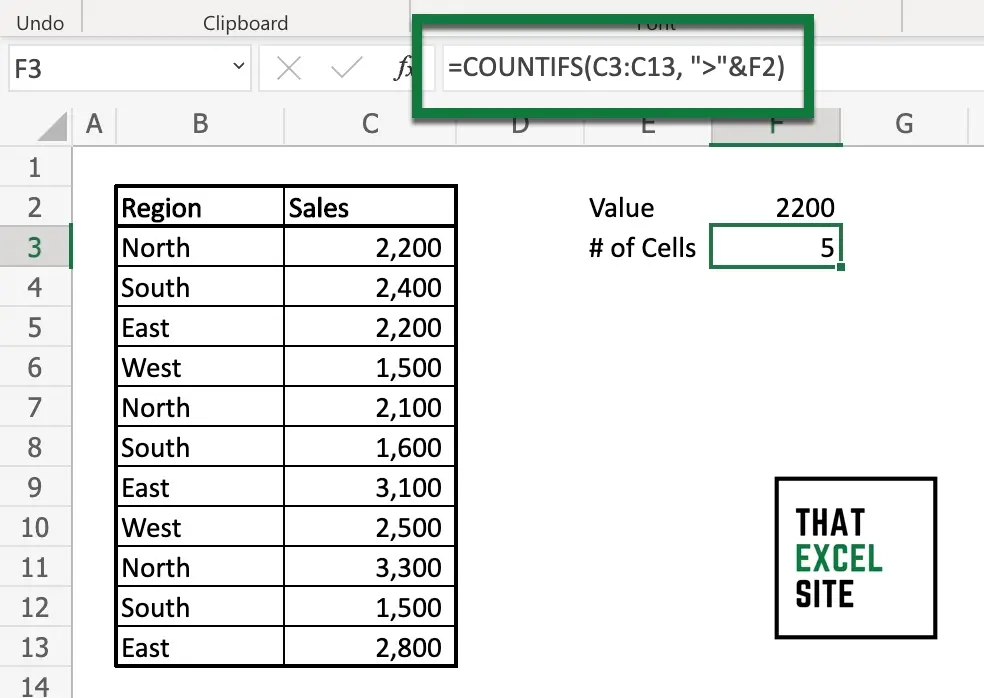Select row 9 header
Viewport: 984px width, 698px height.
coord(35,487)
